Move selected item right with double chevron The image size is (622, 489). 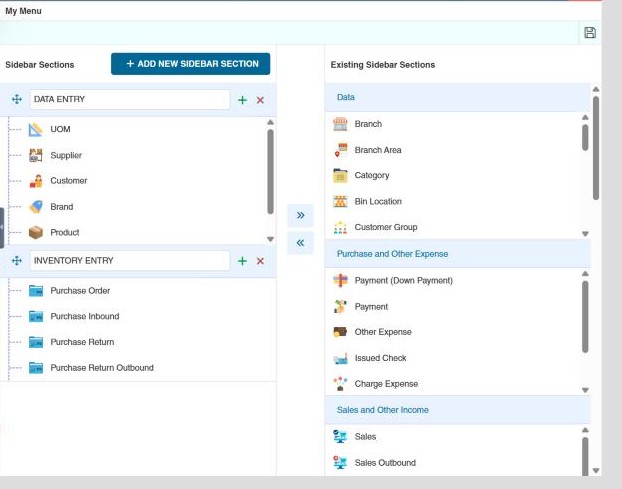[x=300, y=215]
